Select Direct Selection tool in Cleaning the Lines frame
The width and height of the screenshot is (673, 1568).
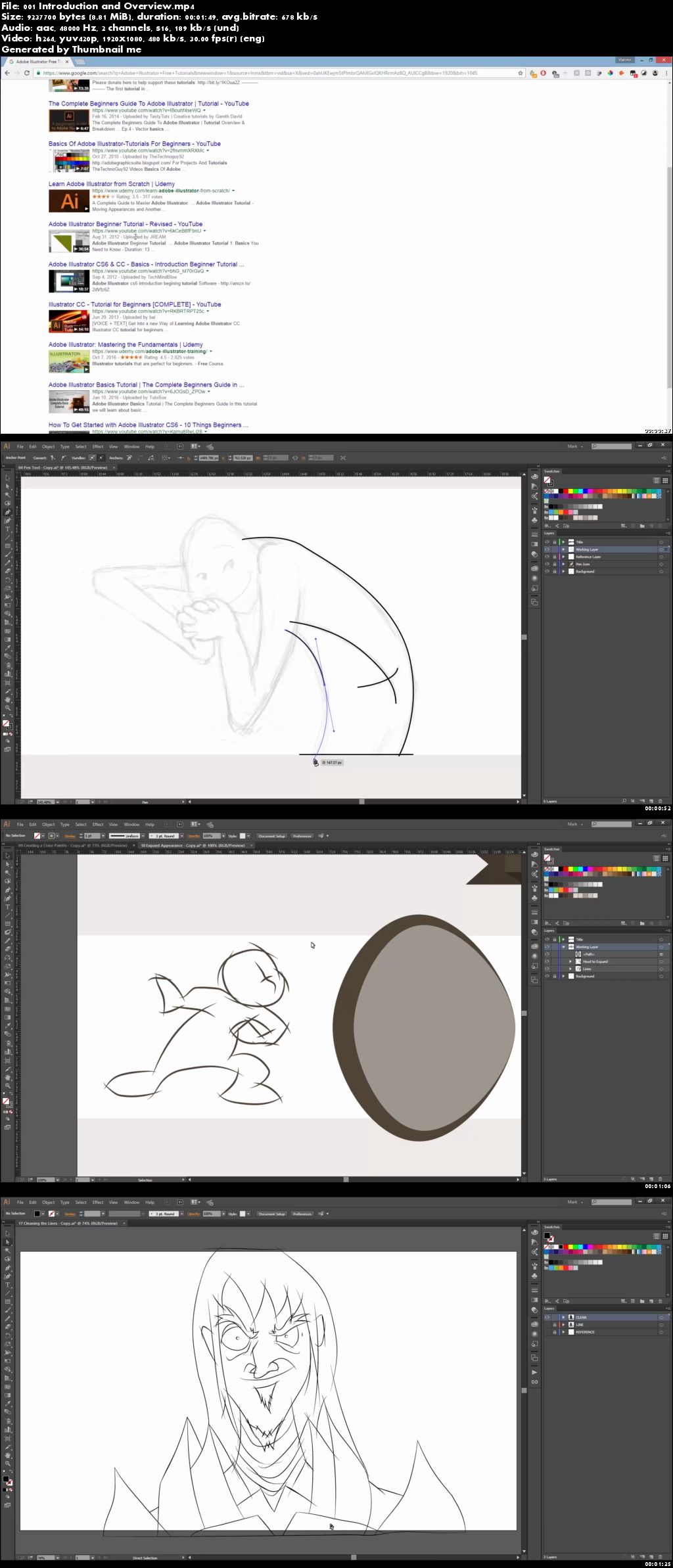[8, 1242]
